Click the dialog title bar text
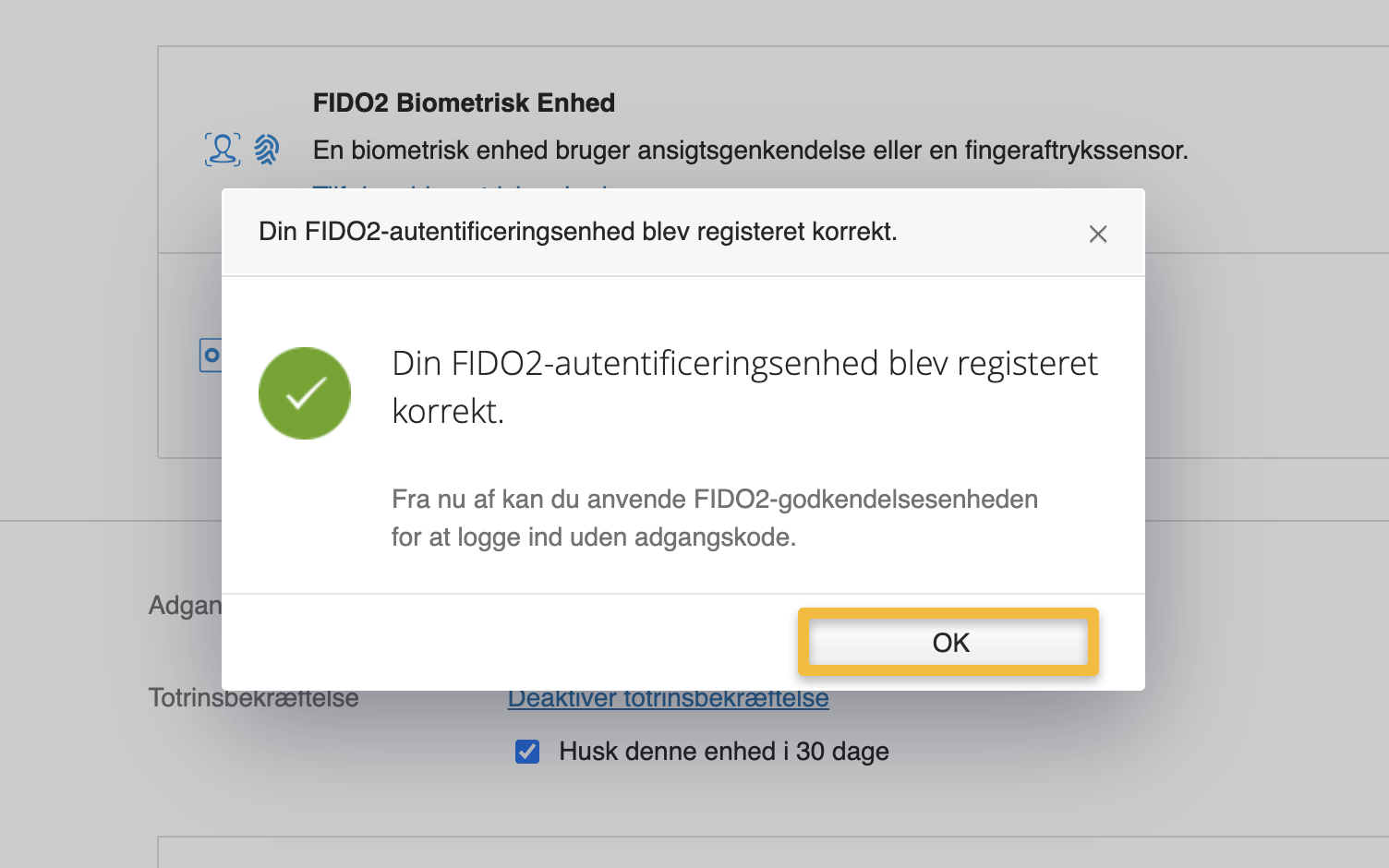 tap(576, 232)
